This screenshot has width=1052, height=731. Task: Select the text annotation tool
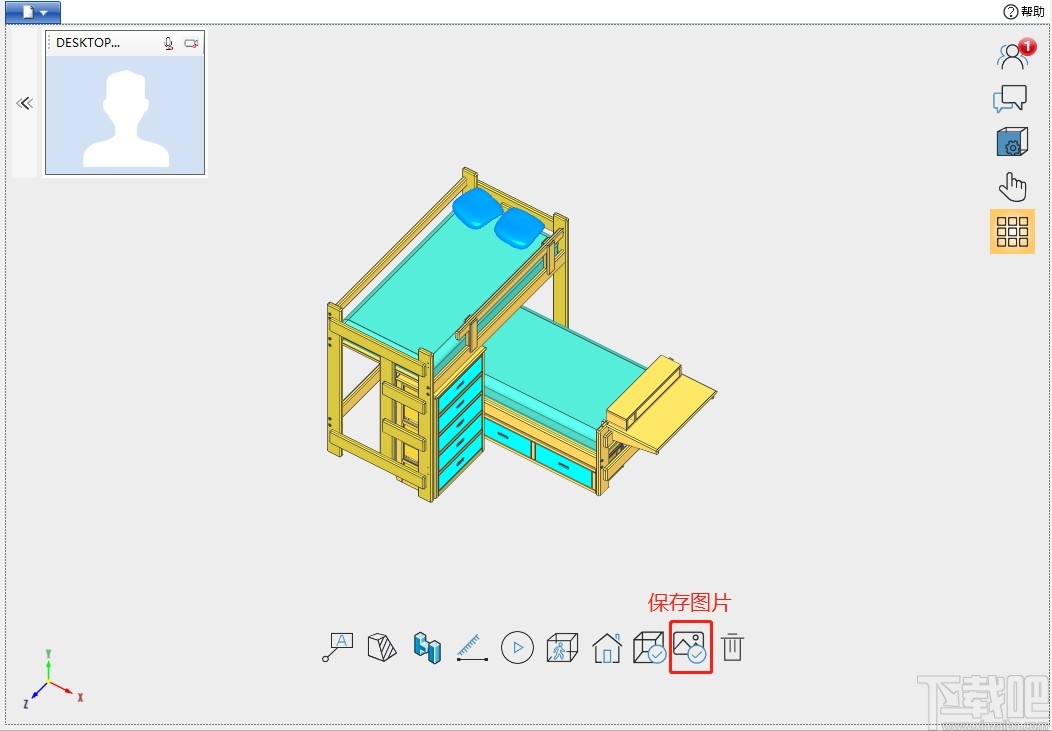click(337, 647)
